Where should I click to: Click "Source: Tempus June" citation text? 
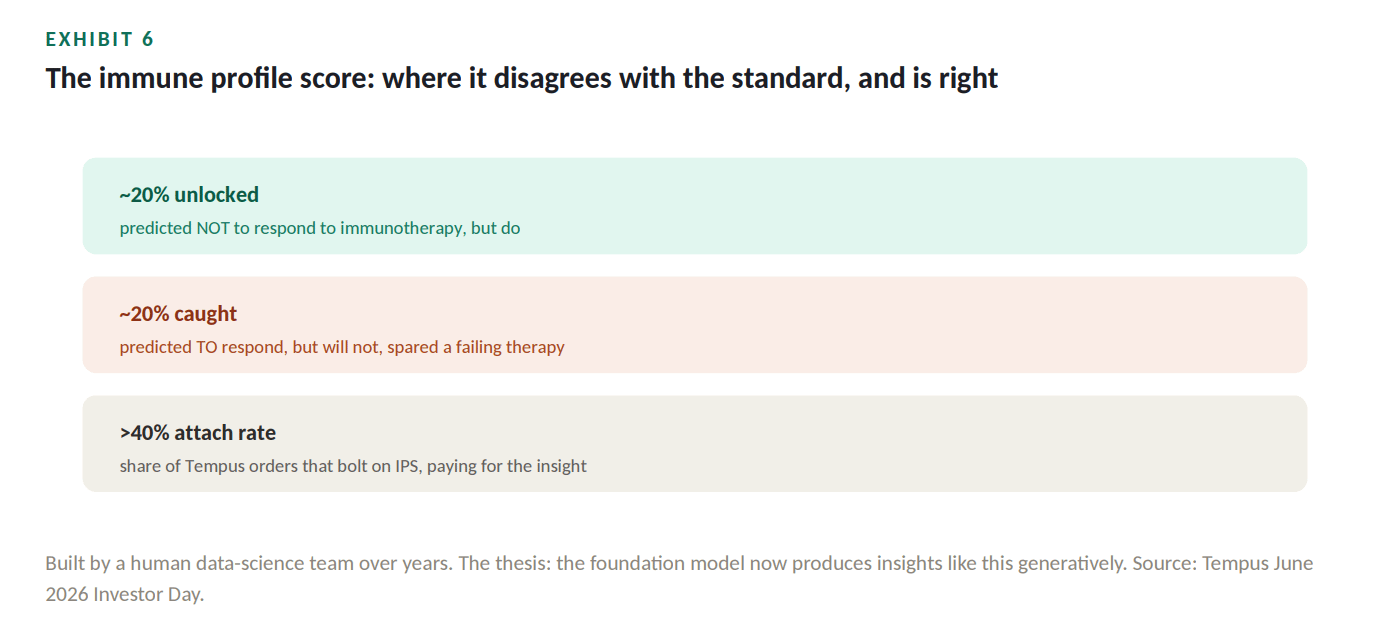tap(1223, 563)
